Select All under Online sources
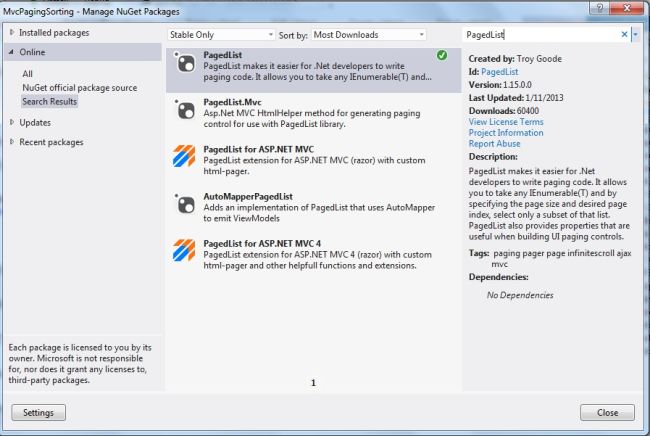 (27, 74)
